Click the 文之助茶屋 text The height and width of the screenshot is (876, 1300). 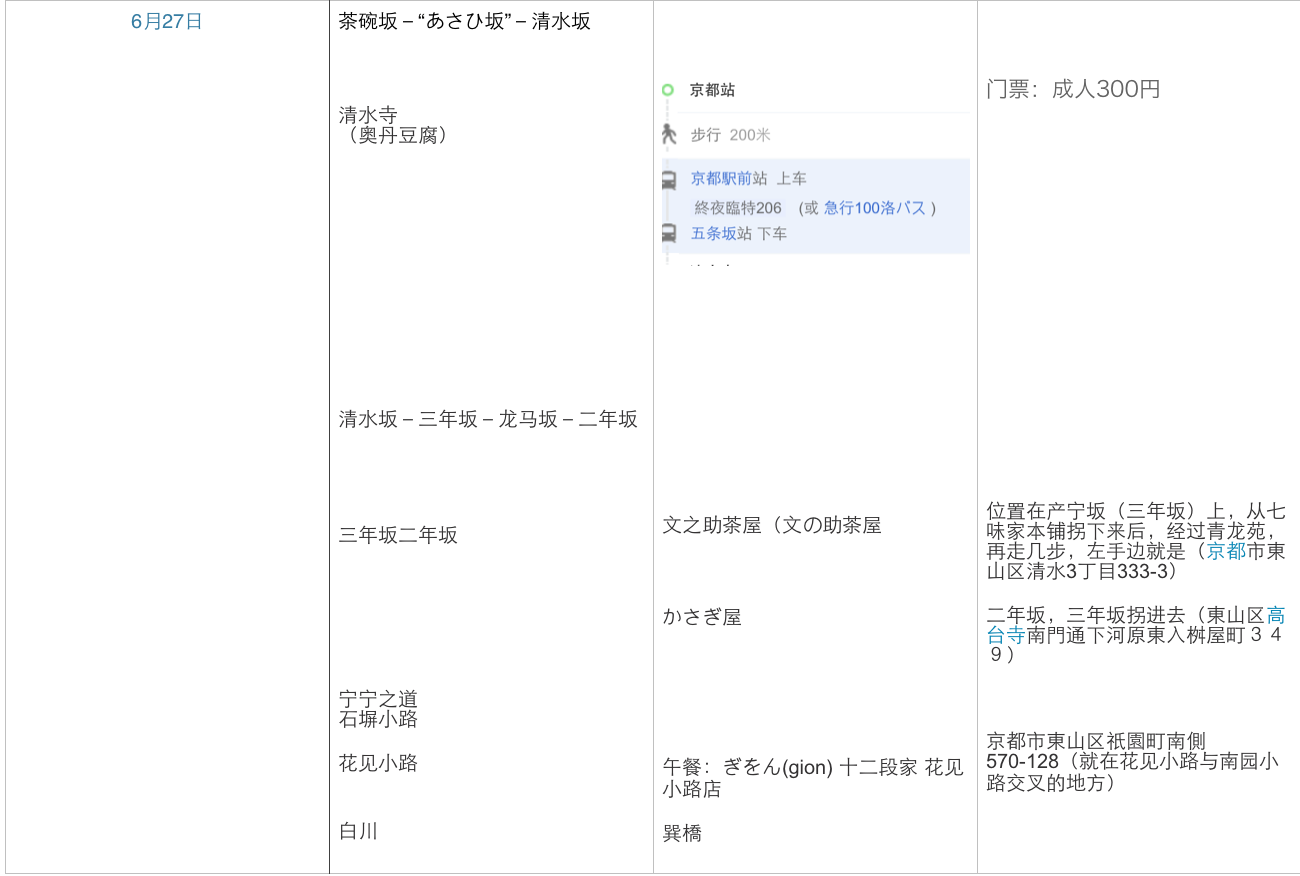point(771,525)
